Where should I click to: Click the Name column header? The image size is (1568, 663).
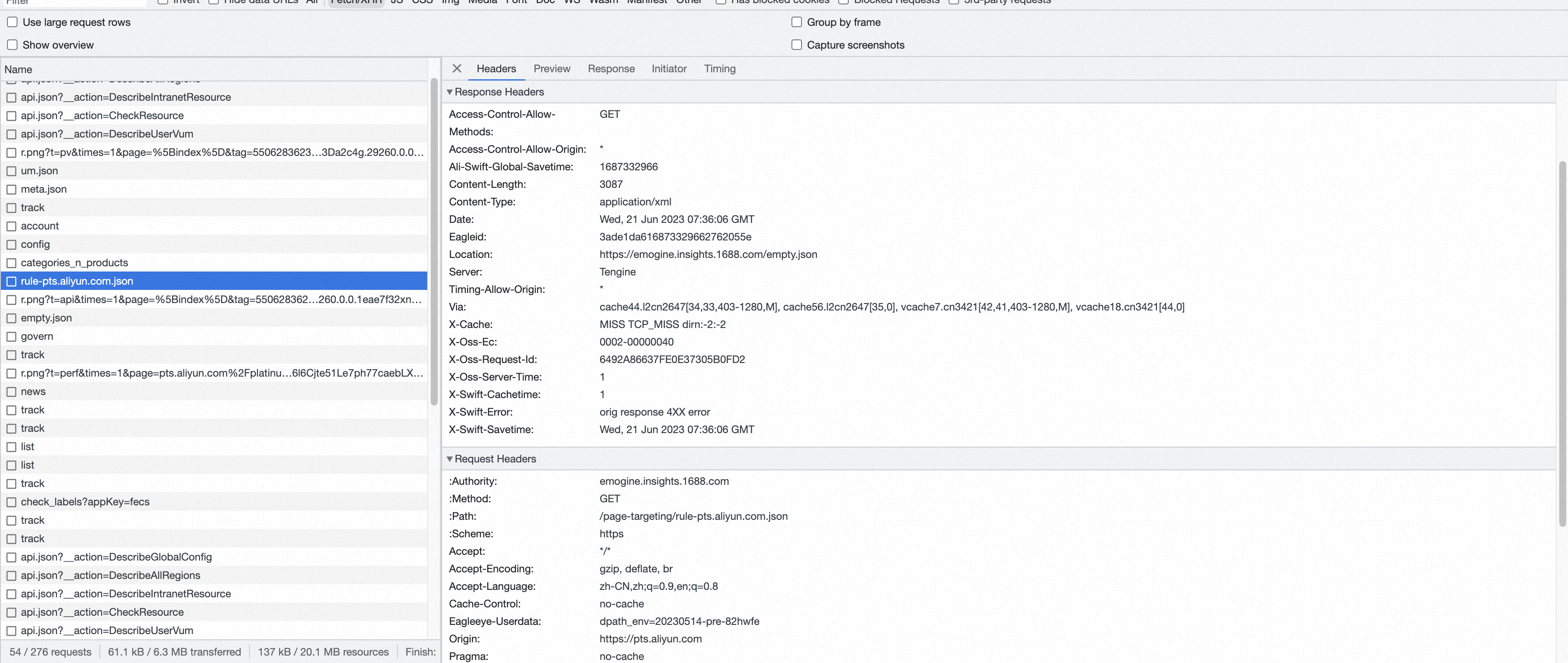pyautogui.click(x=18, y=69)
